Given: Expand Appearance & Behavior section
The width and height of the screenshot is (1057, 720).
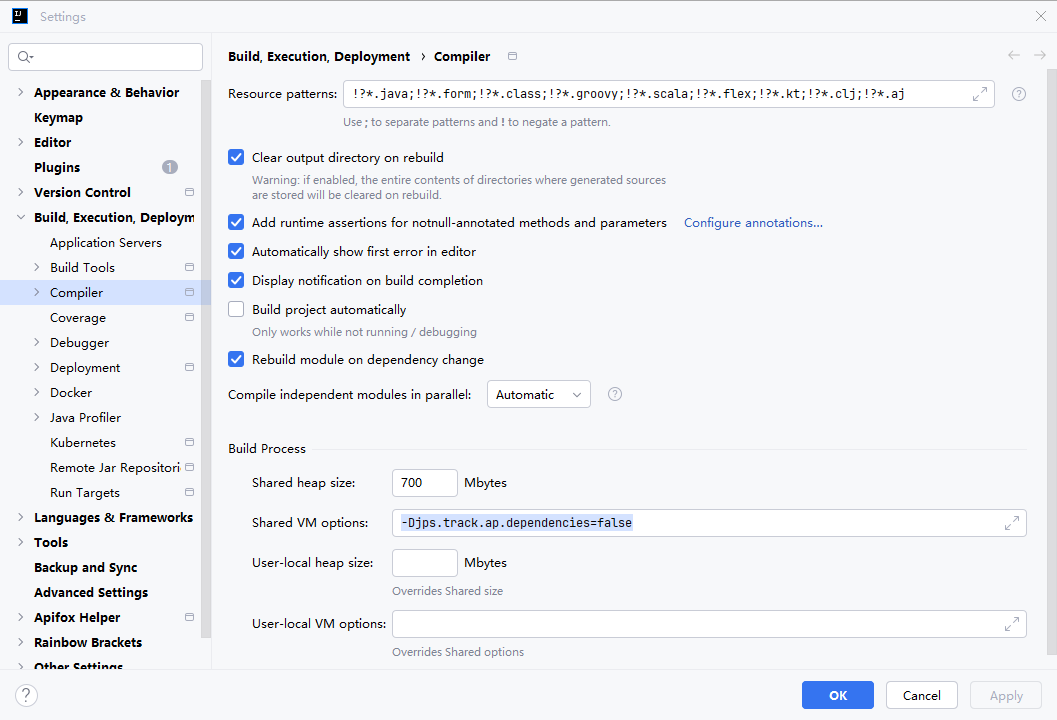Looking at the screenshot, I should pos(20,92).
